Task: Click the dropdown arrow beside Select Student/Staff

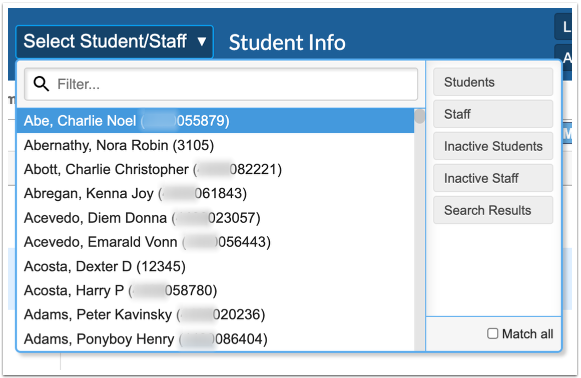Action: (x=202, y=41)
